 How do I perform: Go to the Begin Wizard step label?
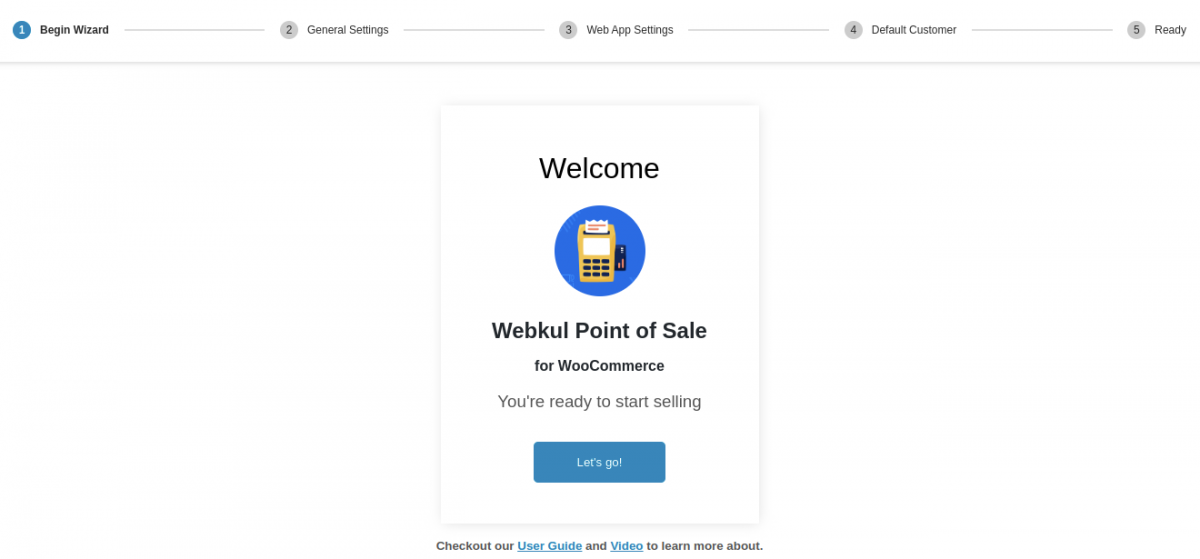(74, 30)
